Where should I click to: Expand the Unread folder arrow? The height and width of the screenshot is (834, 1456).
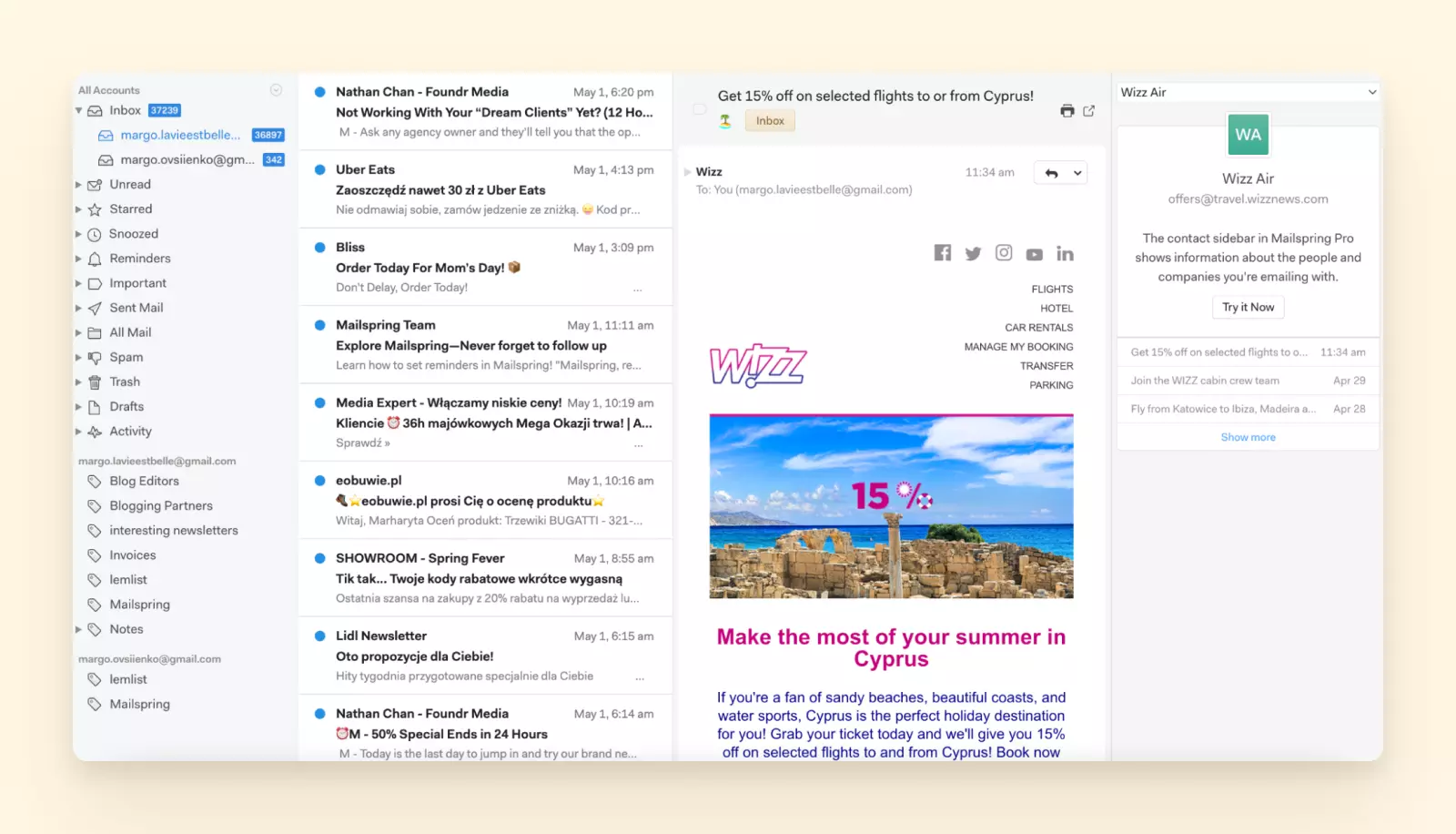coord(79,185)
